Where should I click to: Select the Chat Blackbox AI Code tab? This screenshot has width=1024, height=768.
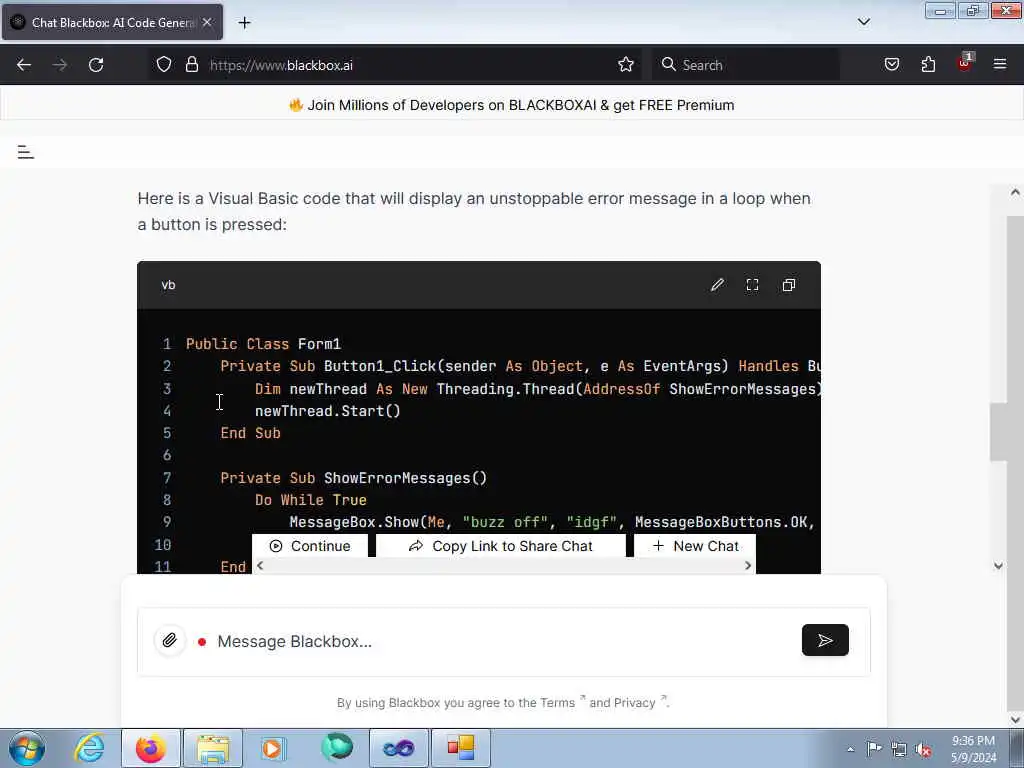pyautogui.click(x=112, y=22)
